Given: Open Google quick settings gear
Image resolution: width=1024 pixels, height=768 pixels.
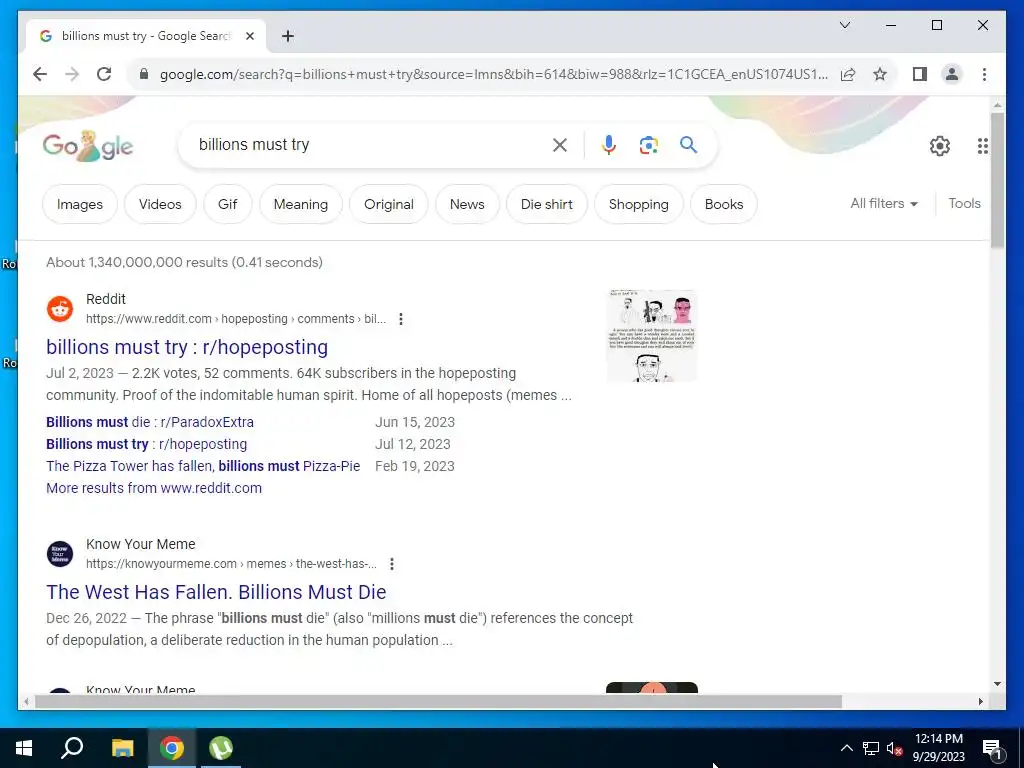Looking at the screenshot, I should click(x=940, y=146).
